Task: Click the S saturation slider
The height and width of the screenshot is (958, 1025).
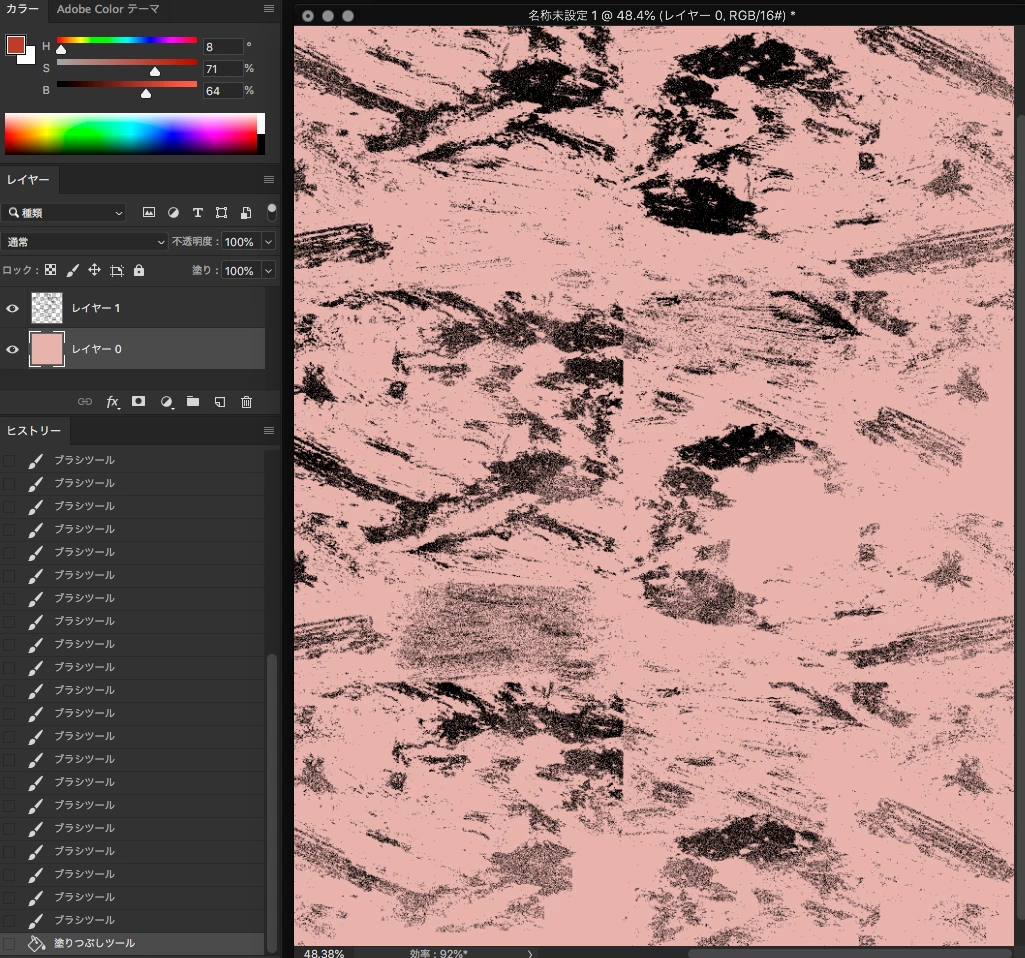Action: pos(127,63)
